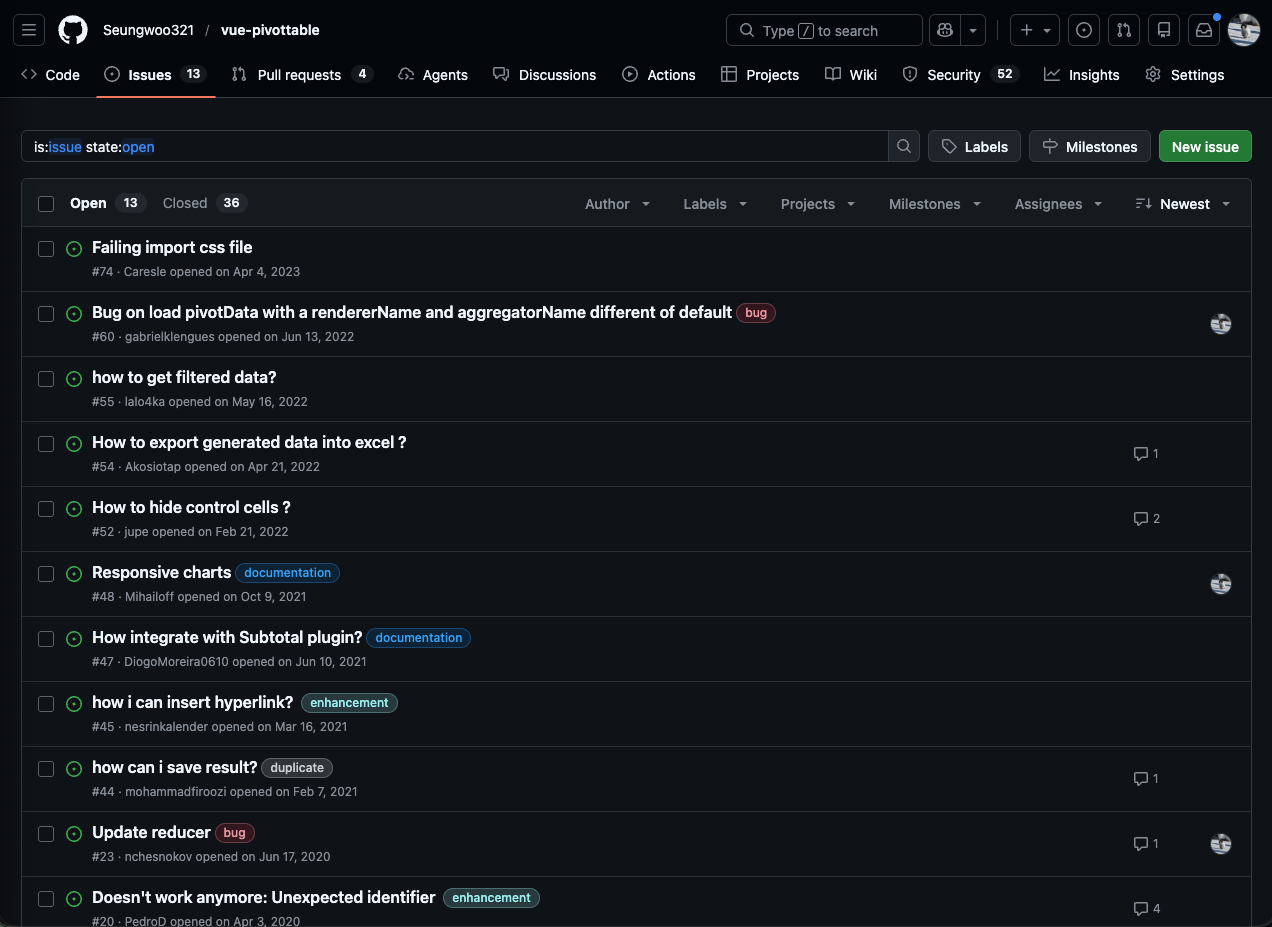
Task: Click the documentation label on 'Responsive charts'
Action: coord(287,572)
